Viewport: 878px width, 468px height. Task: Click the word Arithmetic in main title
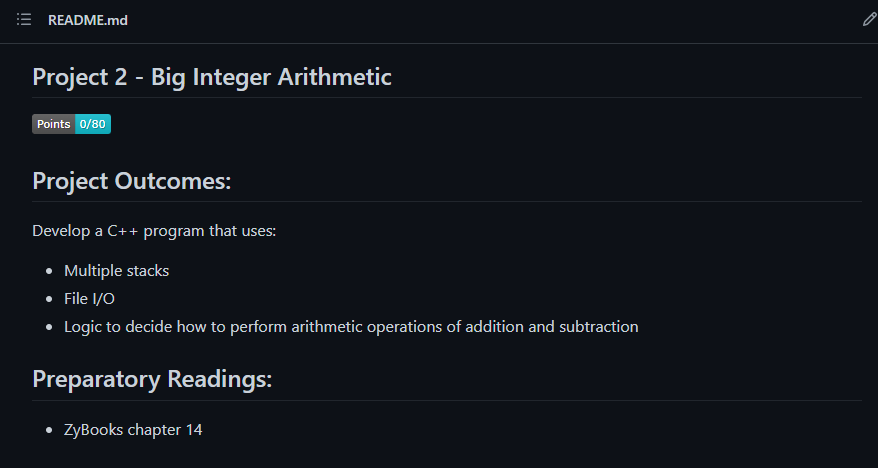coord(334,77)
